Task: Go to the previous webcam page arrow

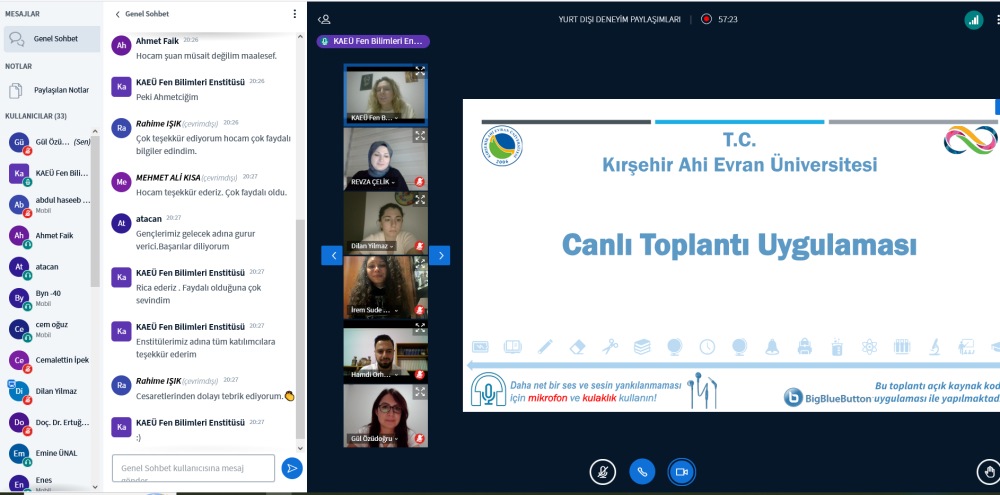Action: coord(331,255)
